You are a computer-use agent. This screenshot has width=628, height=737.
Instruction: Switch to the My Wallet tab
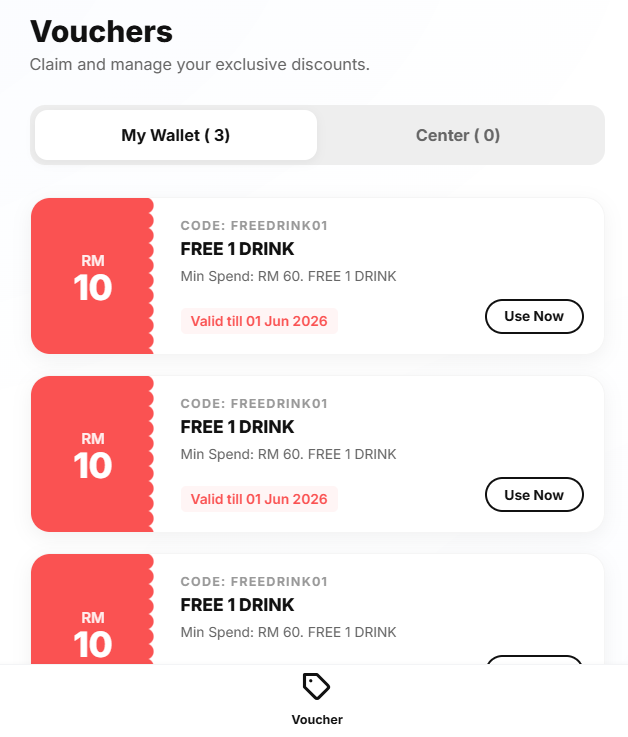tap(176, 135)
